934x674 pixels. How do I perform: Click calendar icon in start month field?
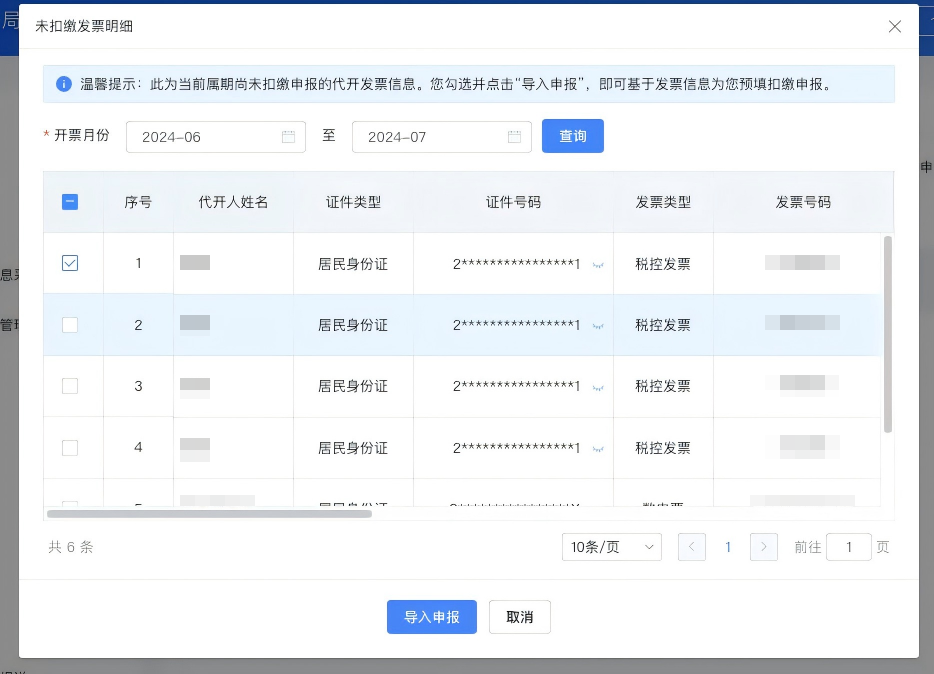point(288,137)
